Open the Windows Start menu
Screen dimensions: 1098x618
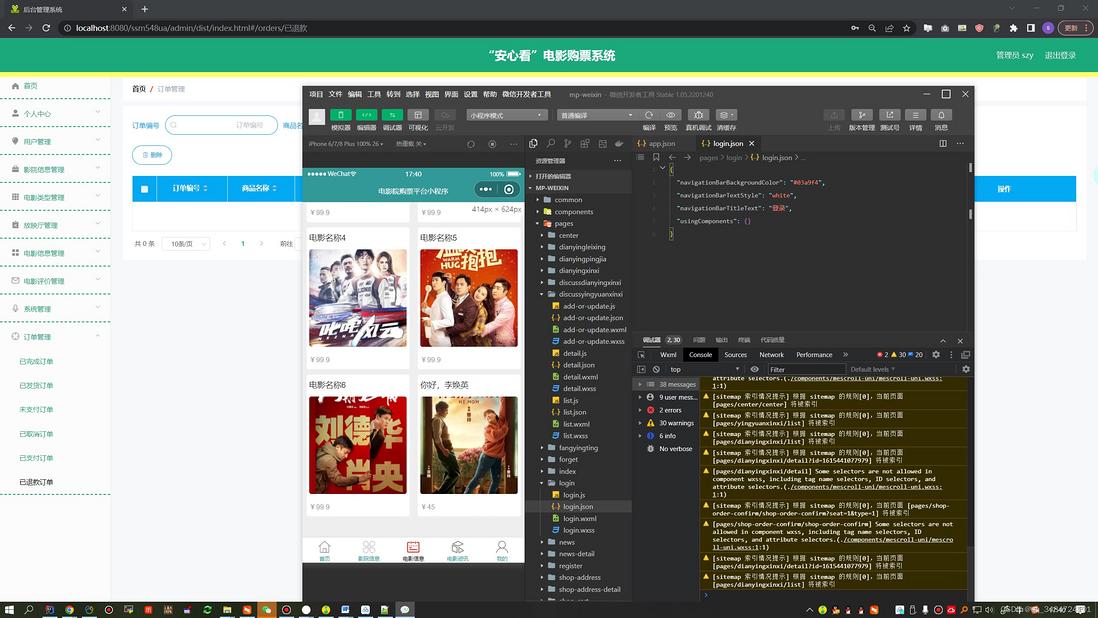9,610
